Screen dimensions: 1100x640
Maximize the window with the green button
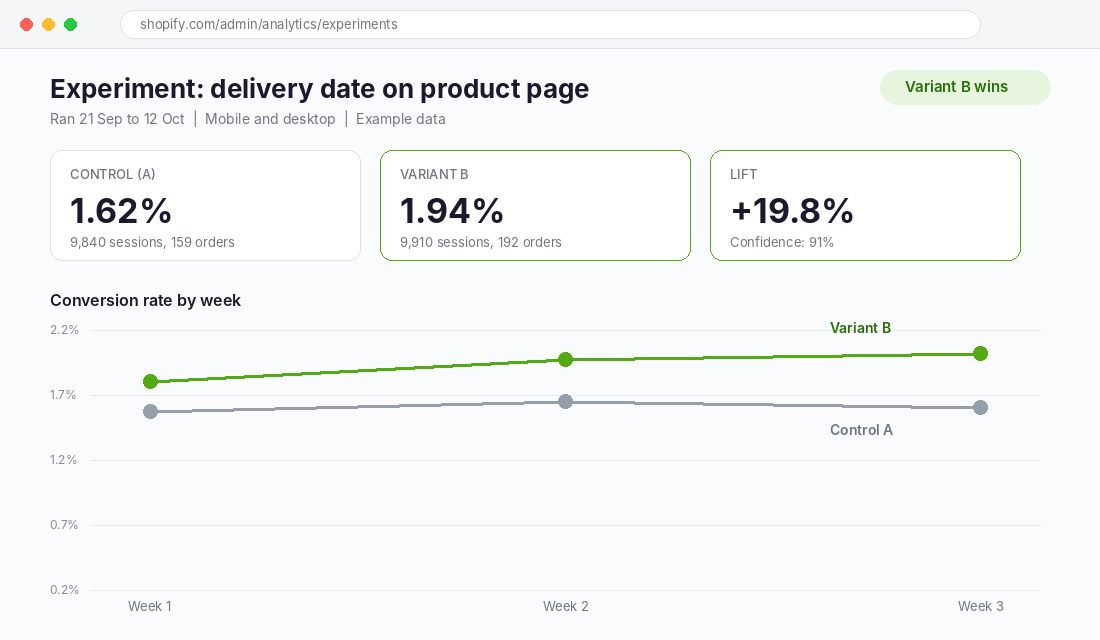click(x=70, y=25)
